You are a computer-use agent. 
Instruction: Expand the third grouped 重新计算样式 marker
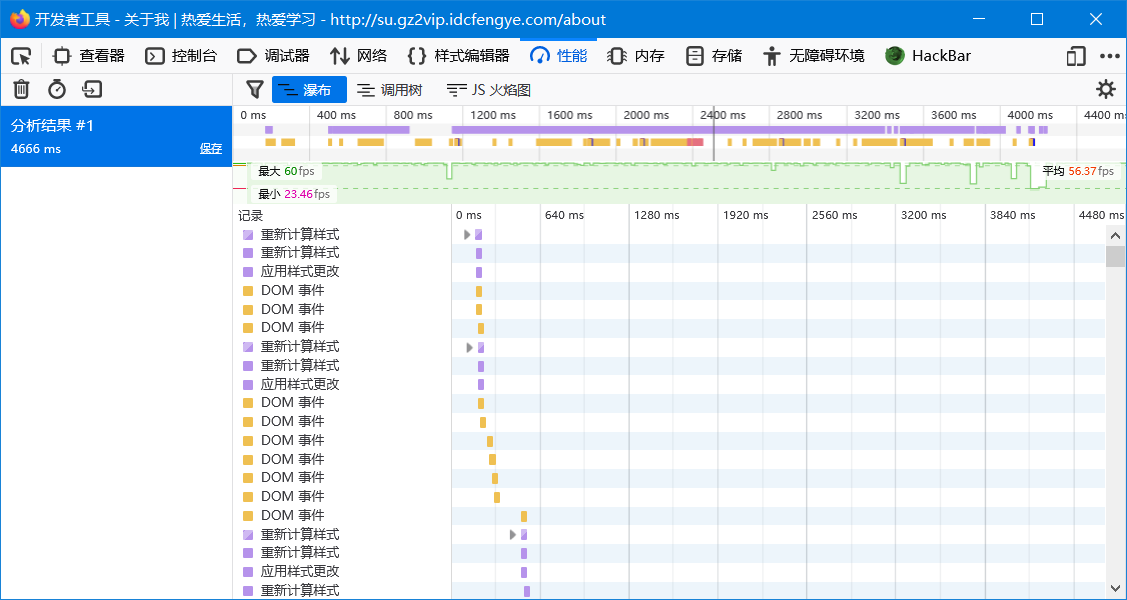point(513,535)
